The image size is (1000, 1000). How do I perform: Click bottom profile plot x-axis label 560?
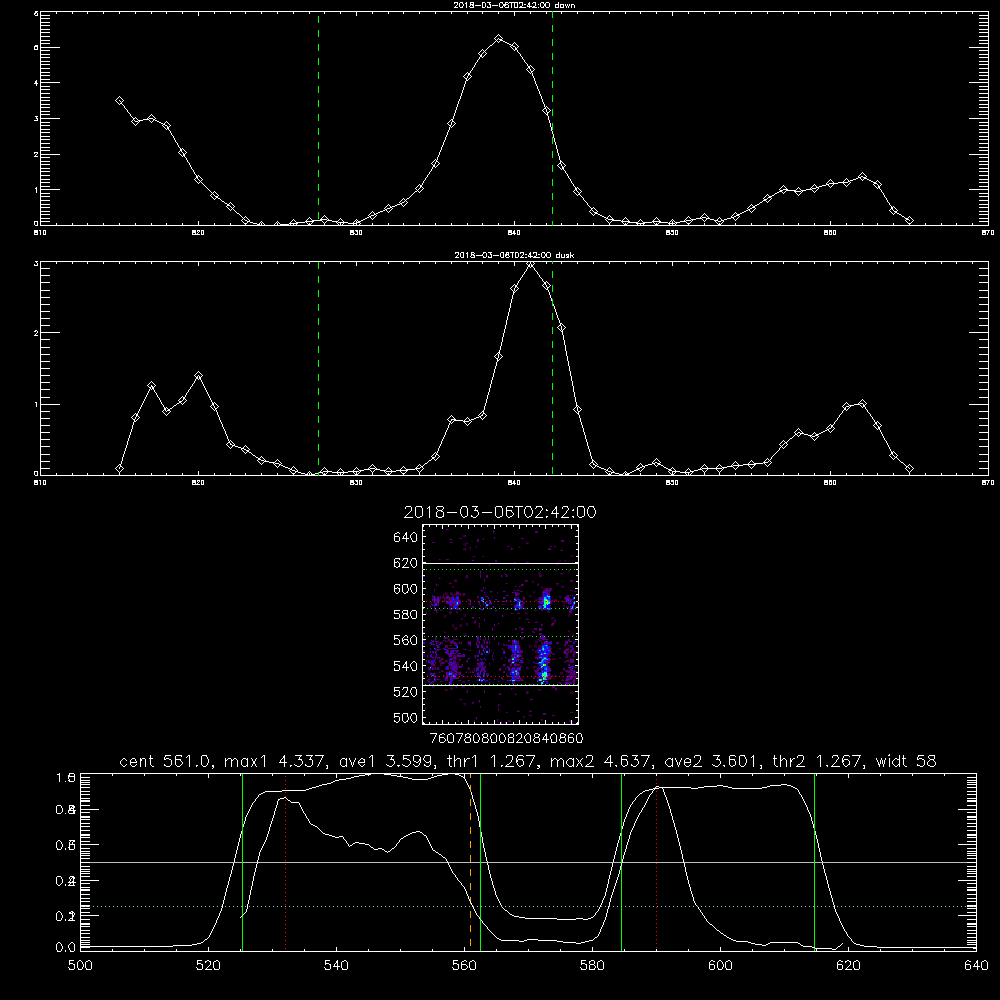[464, 966]
